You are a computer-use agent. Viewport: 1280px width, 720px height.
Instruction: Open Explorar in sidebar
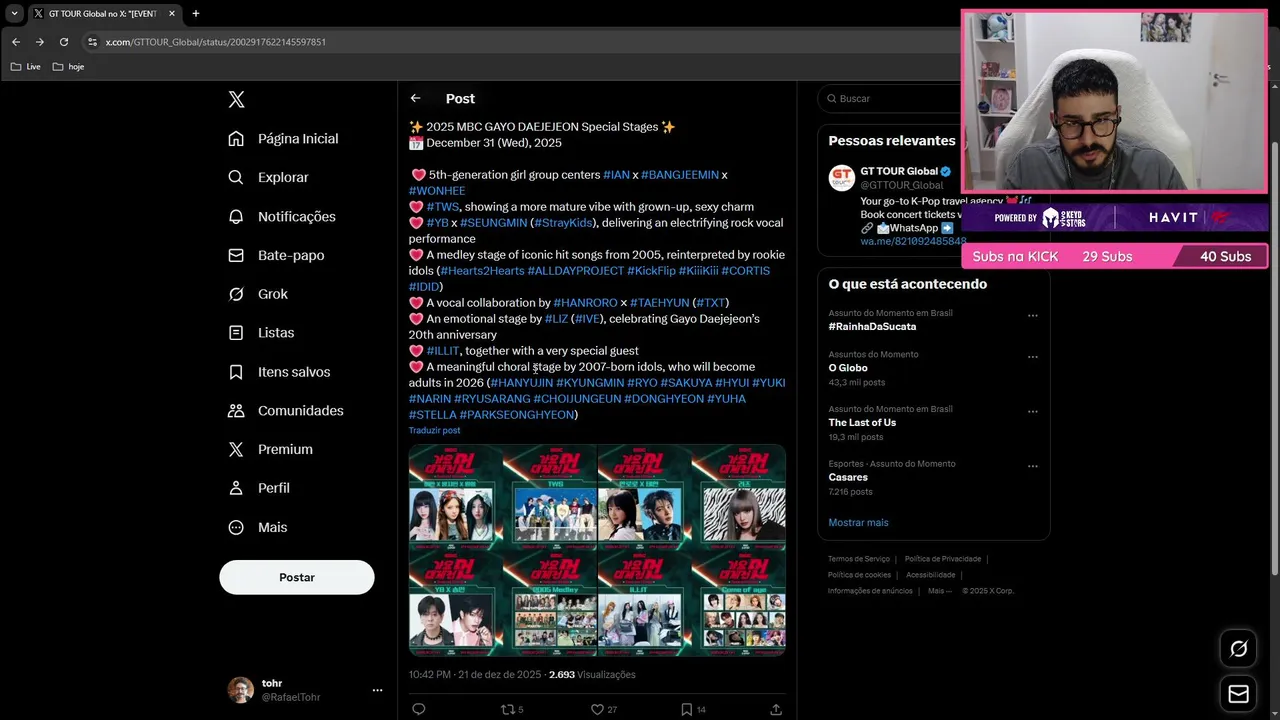268,177
